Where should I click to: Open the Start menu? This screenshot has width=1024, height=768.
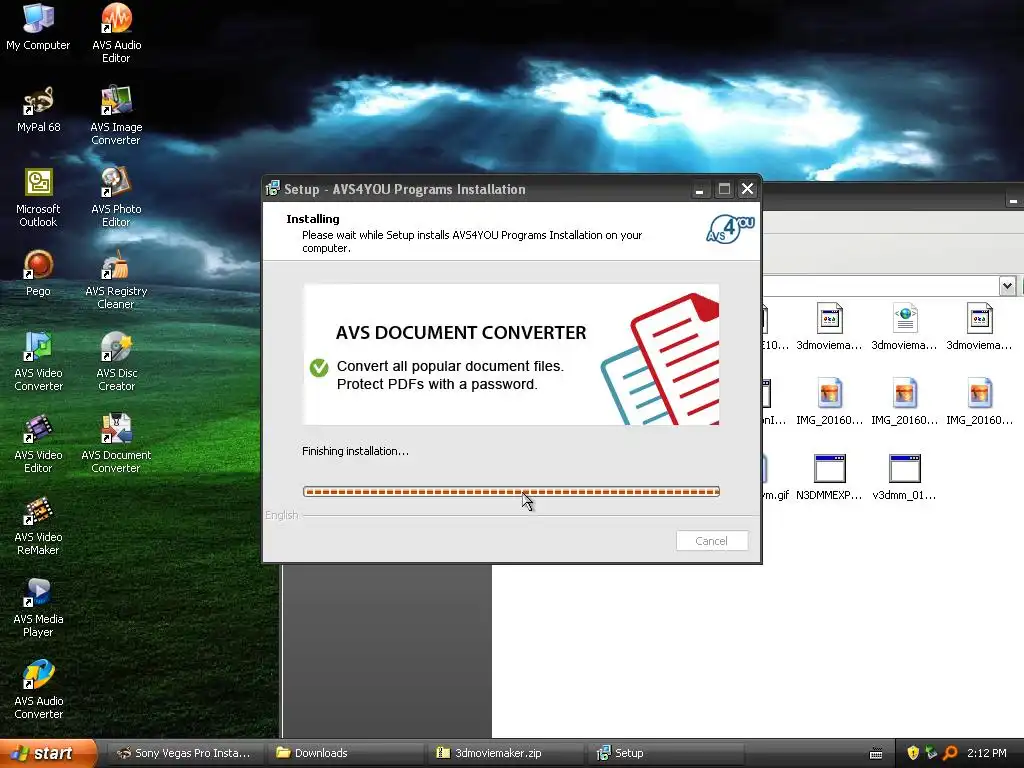(47, 753)
